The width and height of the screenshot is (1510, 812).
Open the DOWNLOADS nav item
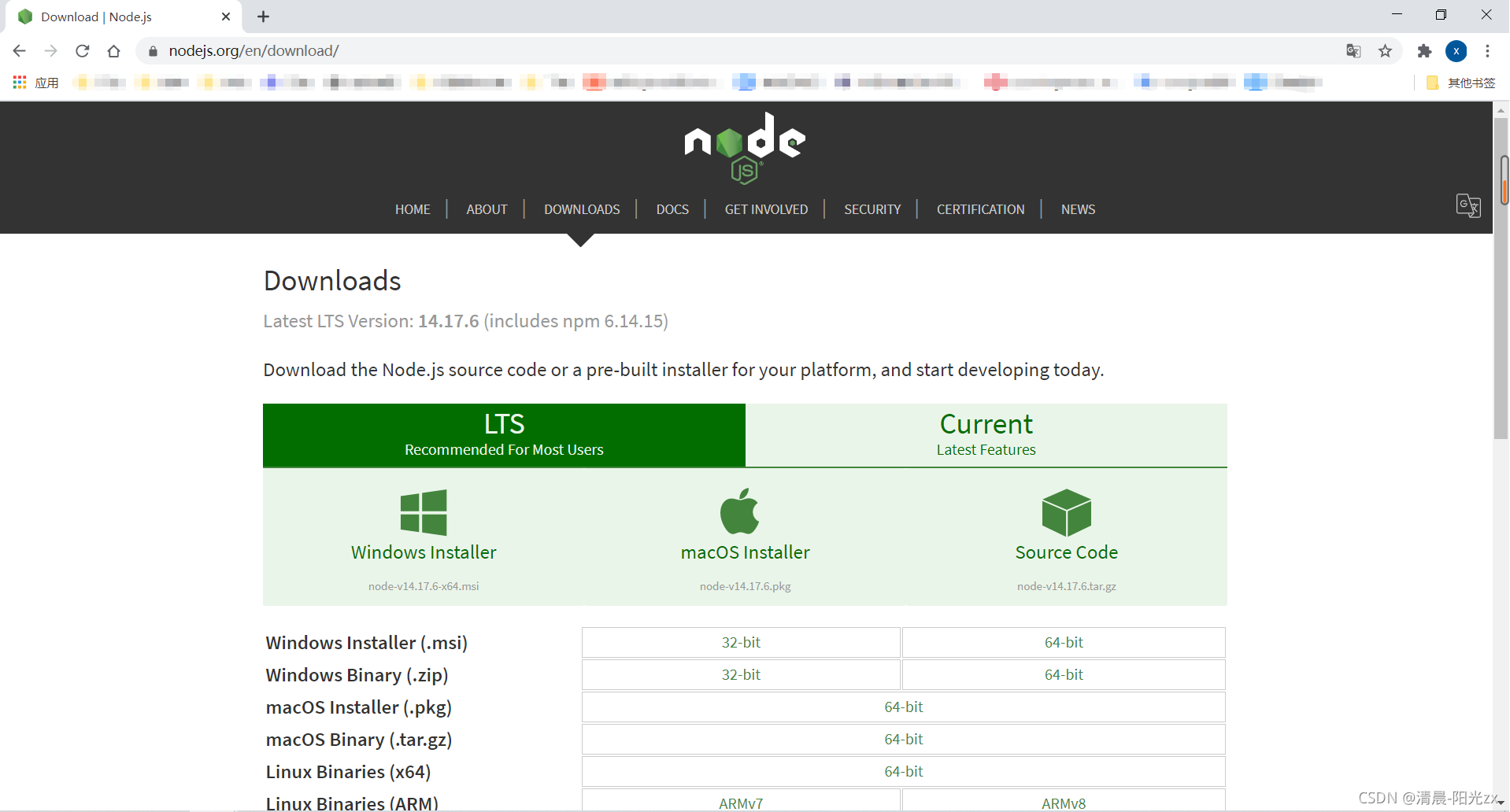[582, 209]
